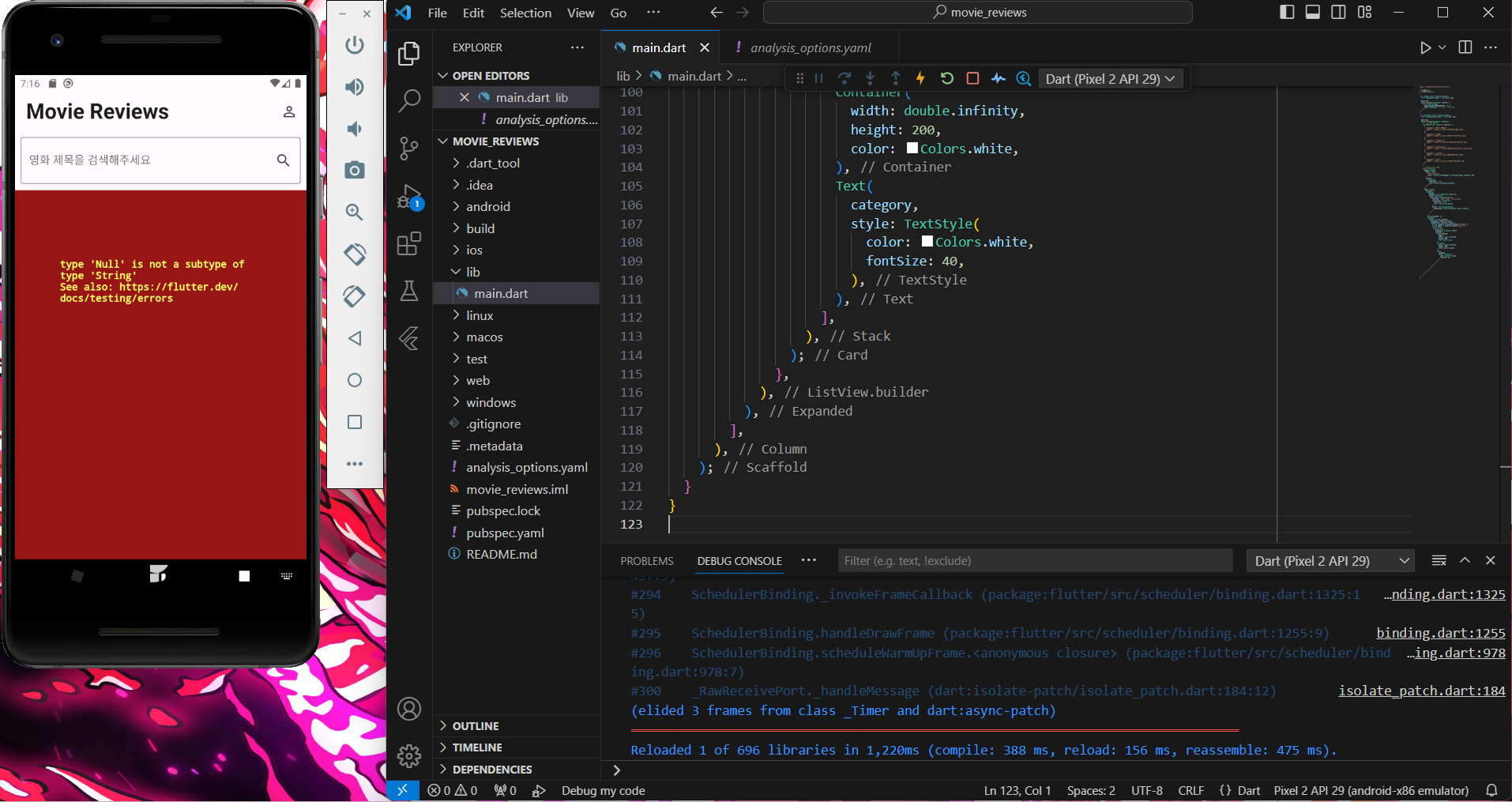Open isolate_patch.dart:184 stack trace link
The width and height of the screenshot is (1512, 802).
(1422, 691)
